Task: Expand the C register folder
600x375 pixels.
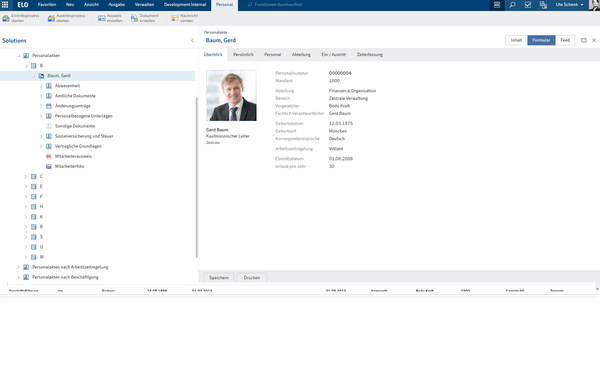Action: [x=26, y=176]
